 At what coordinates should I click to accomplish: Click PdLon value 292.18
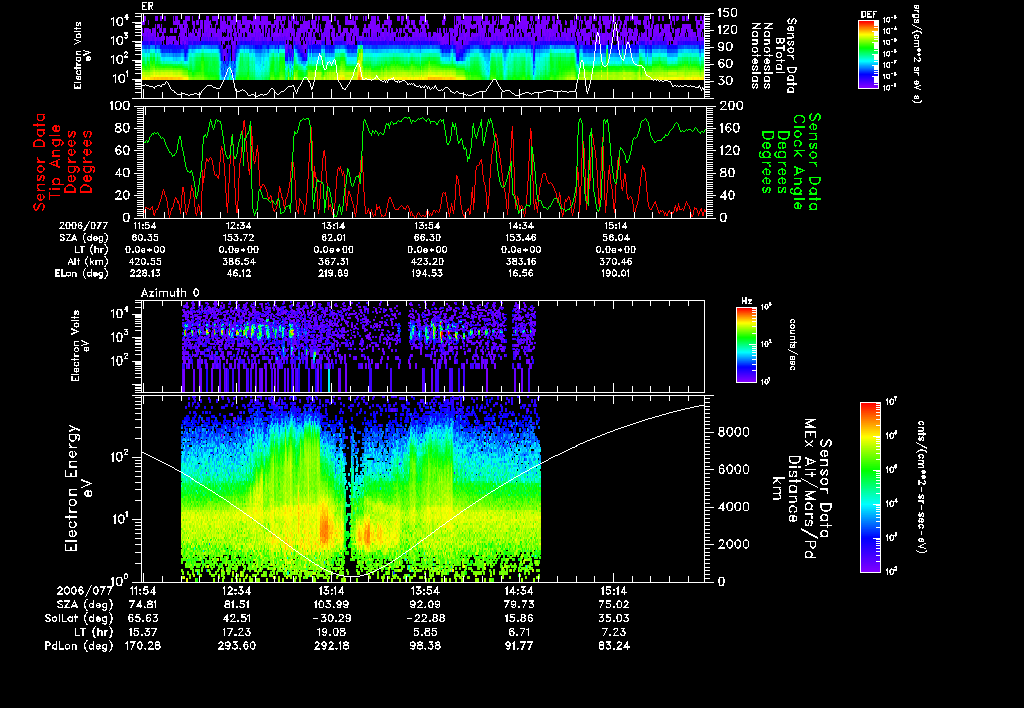332,646
